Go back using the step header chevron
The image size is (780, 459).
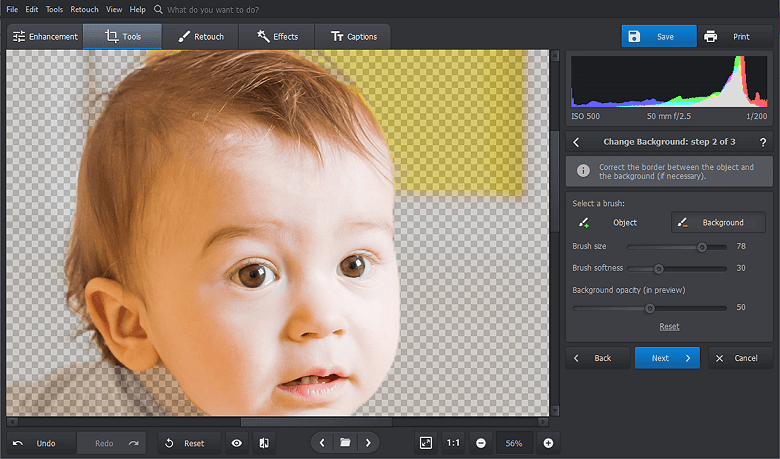click(576, 143)
